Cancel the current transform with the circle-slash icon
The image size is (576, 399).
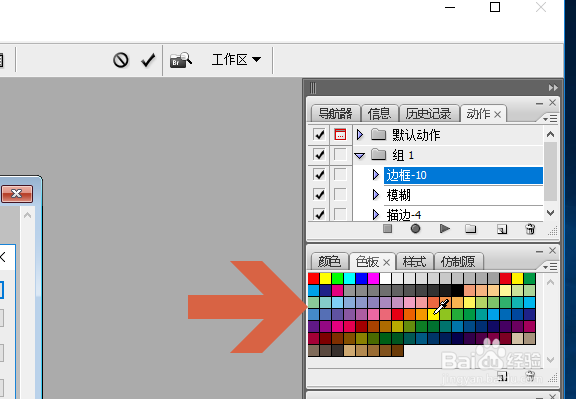pyautogui.click(x=121, y=60)
